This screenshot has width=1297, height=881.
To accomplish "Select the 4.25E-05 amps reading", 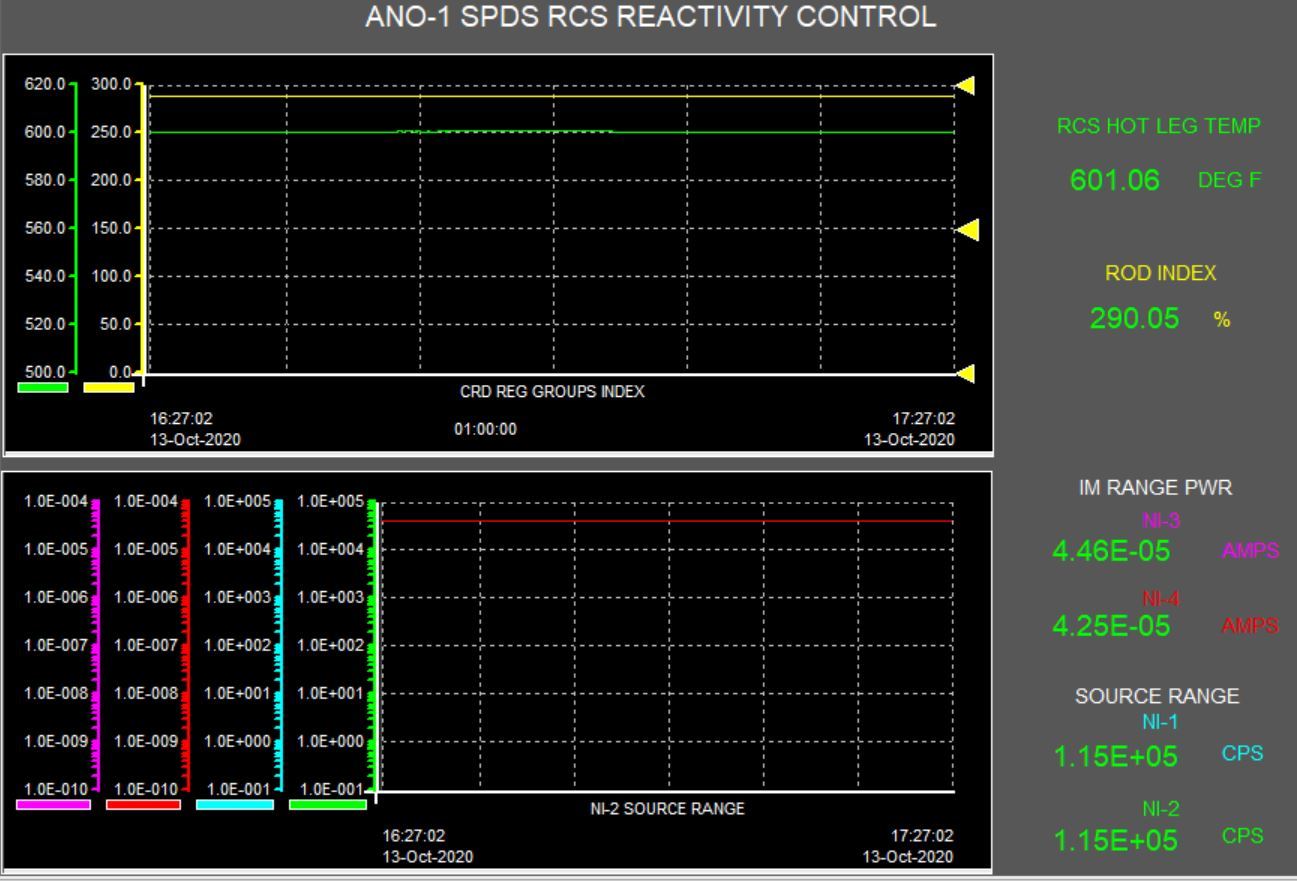I will (1112, 626).
